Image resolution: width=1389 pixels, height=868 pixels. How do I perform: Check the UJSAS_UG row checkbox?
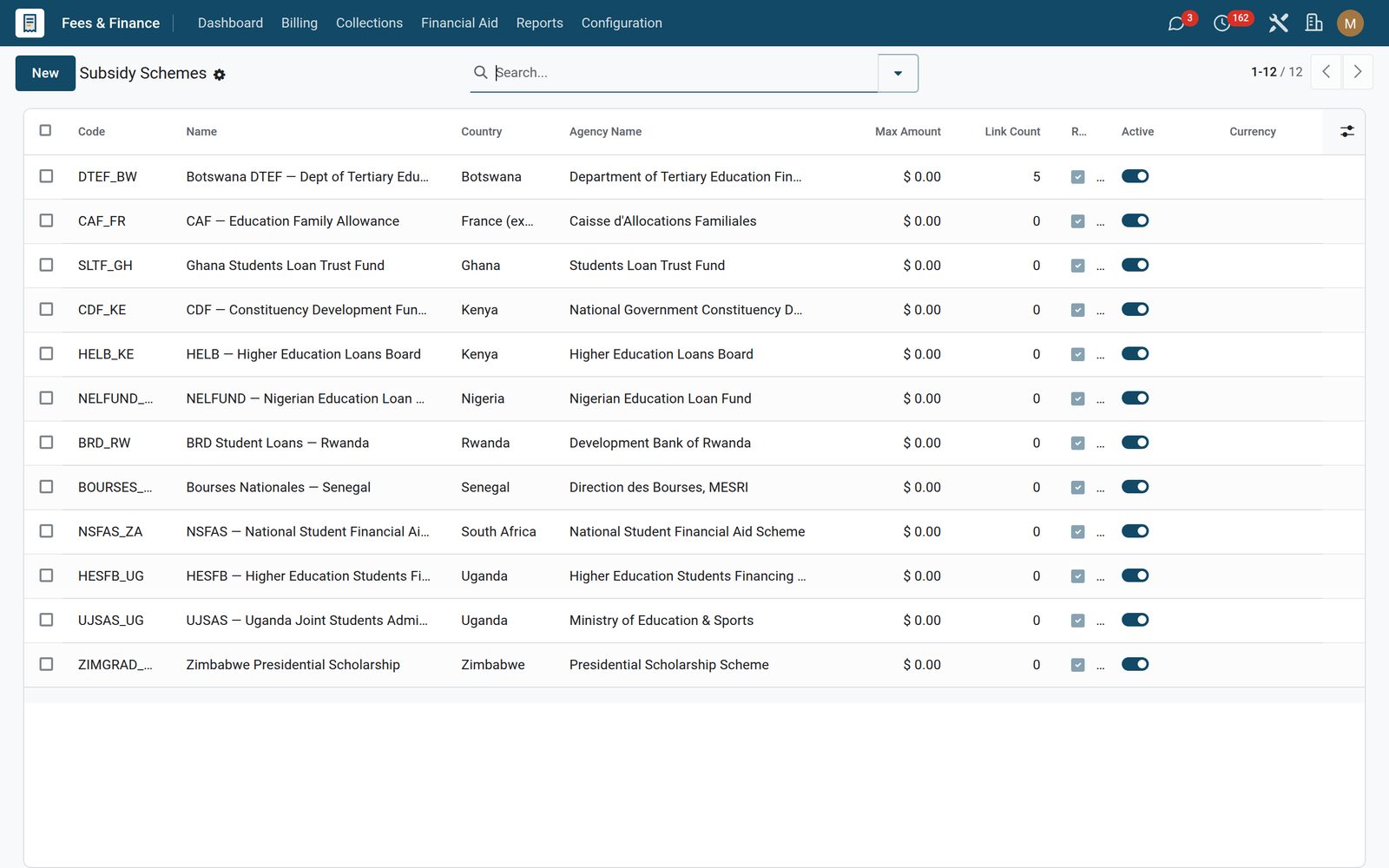pos(46,620)
